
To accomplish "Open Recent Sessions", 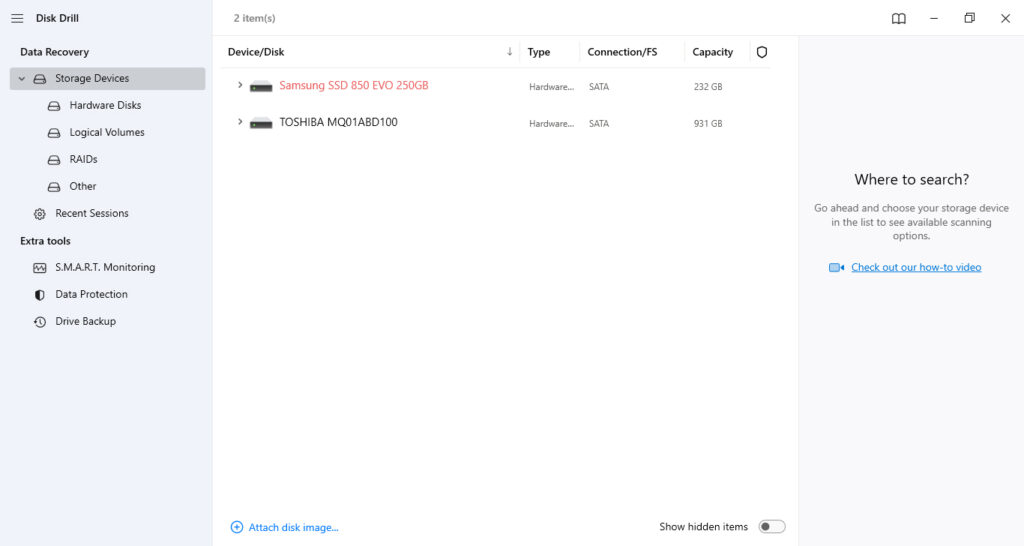I will click(x=92, y=213).
